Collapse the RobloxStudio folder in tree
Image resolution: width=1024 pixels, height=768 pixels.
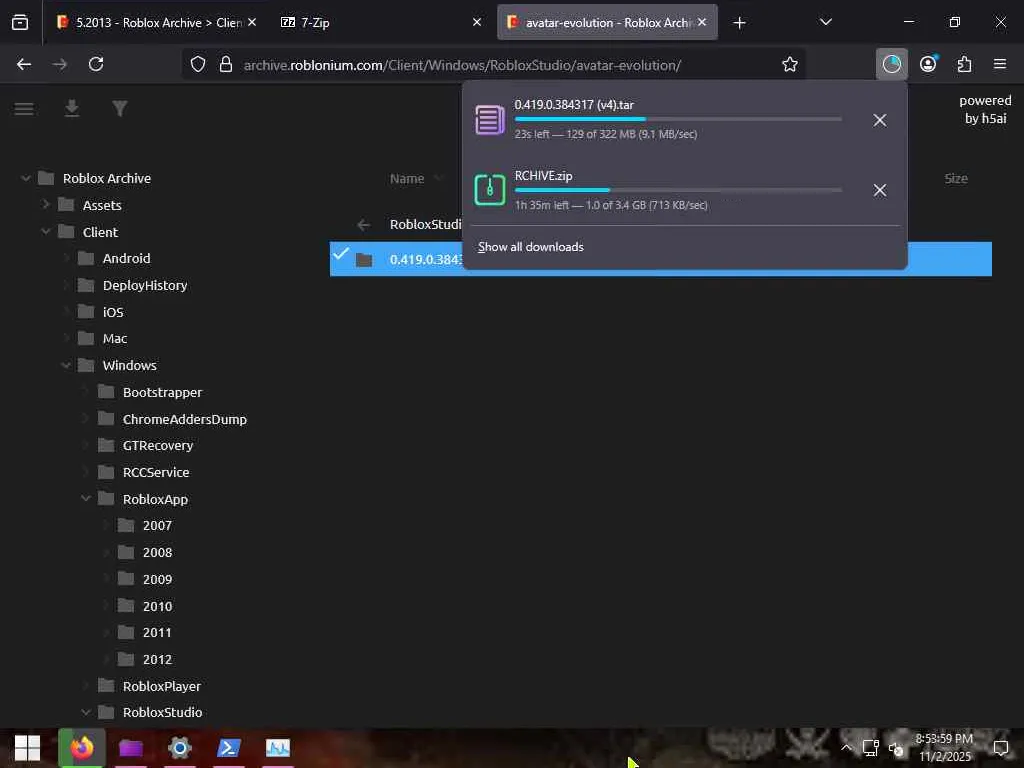(x=86, y=712)
